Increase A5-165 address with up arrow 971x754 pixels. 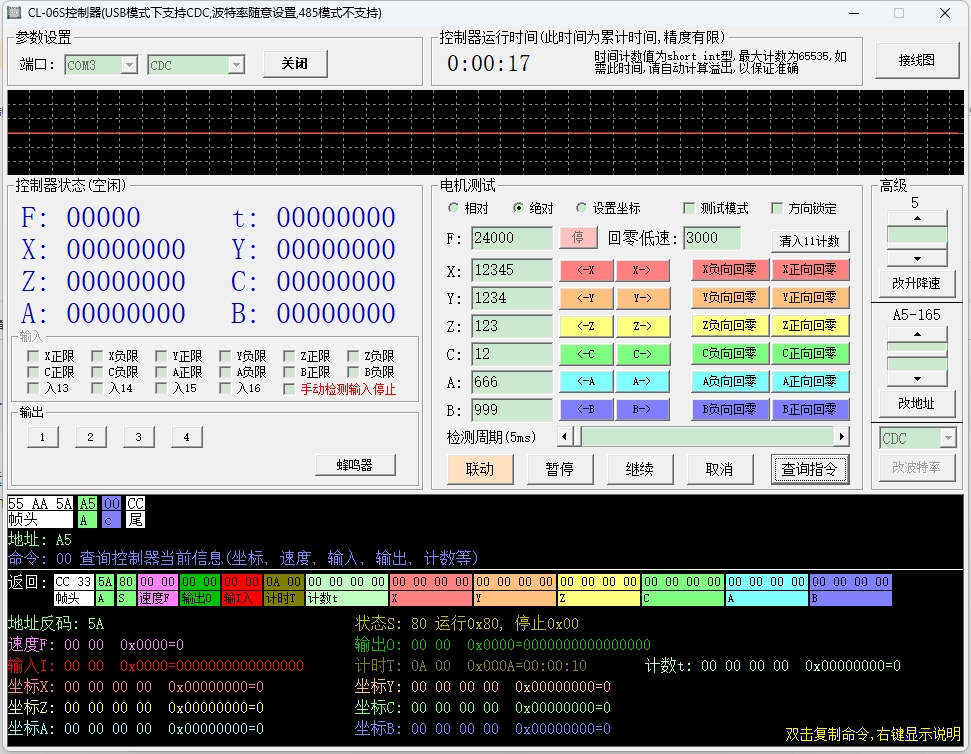pos(917,334)
